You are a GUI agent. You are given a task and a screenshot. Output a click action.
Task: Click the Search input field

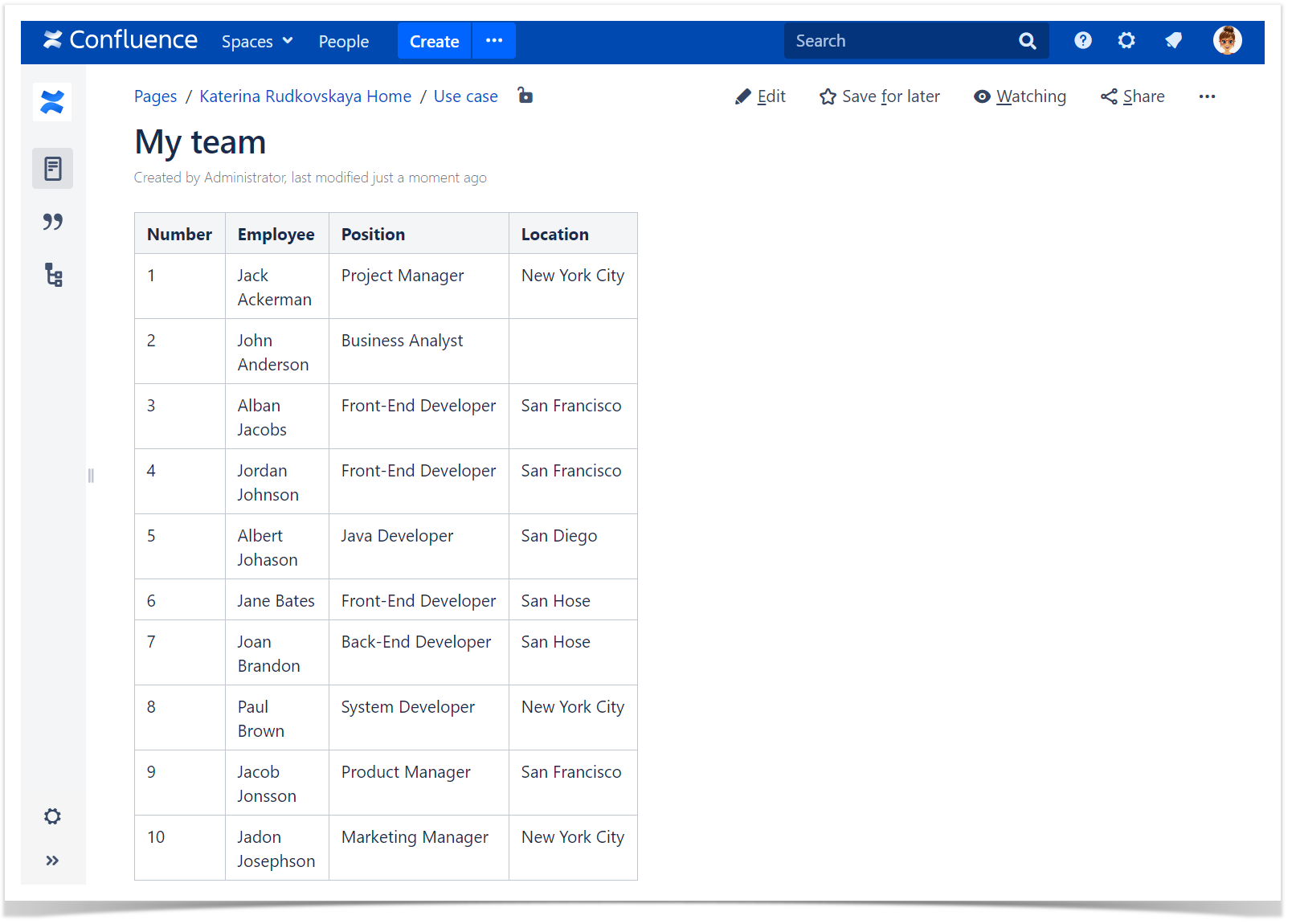click(900, 41)
